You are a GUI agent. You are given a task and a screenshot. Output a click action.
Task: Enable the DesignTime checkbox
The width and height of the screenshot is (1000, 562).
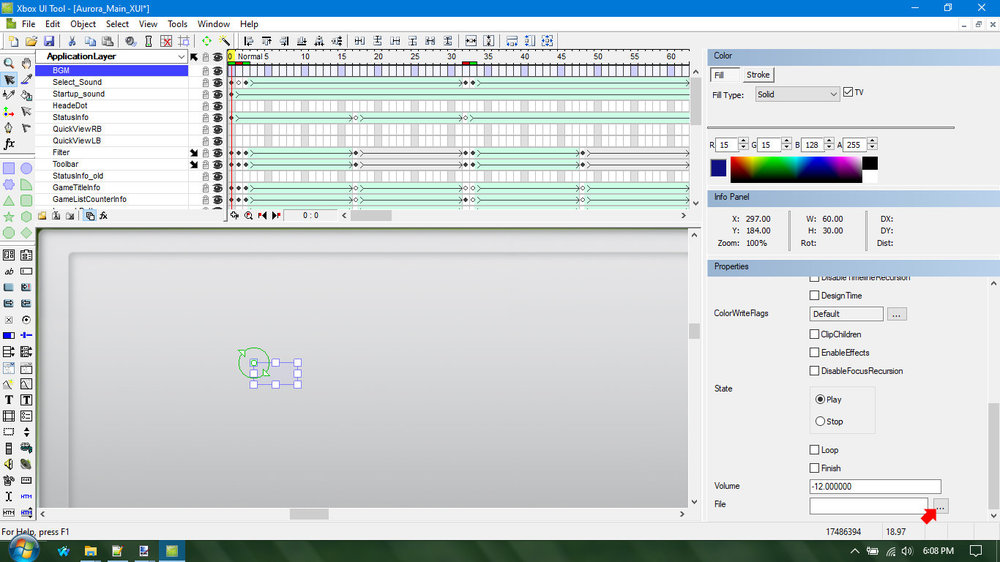(x=814, y=295)
